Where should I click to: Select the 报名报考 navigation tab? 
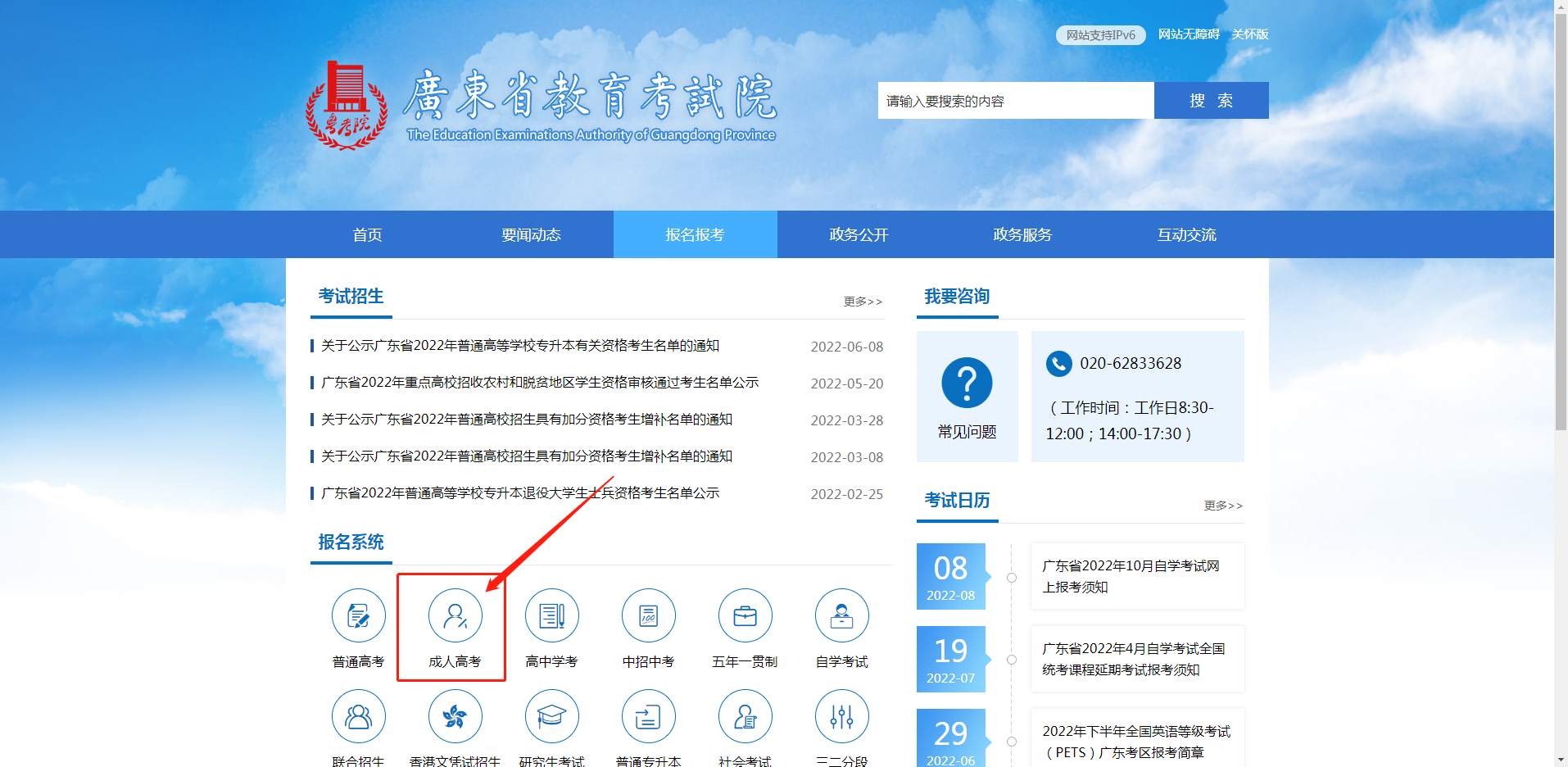[695, 234]
